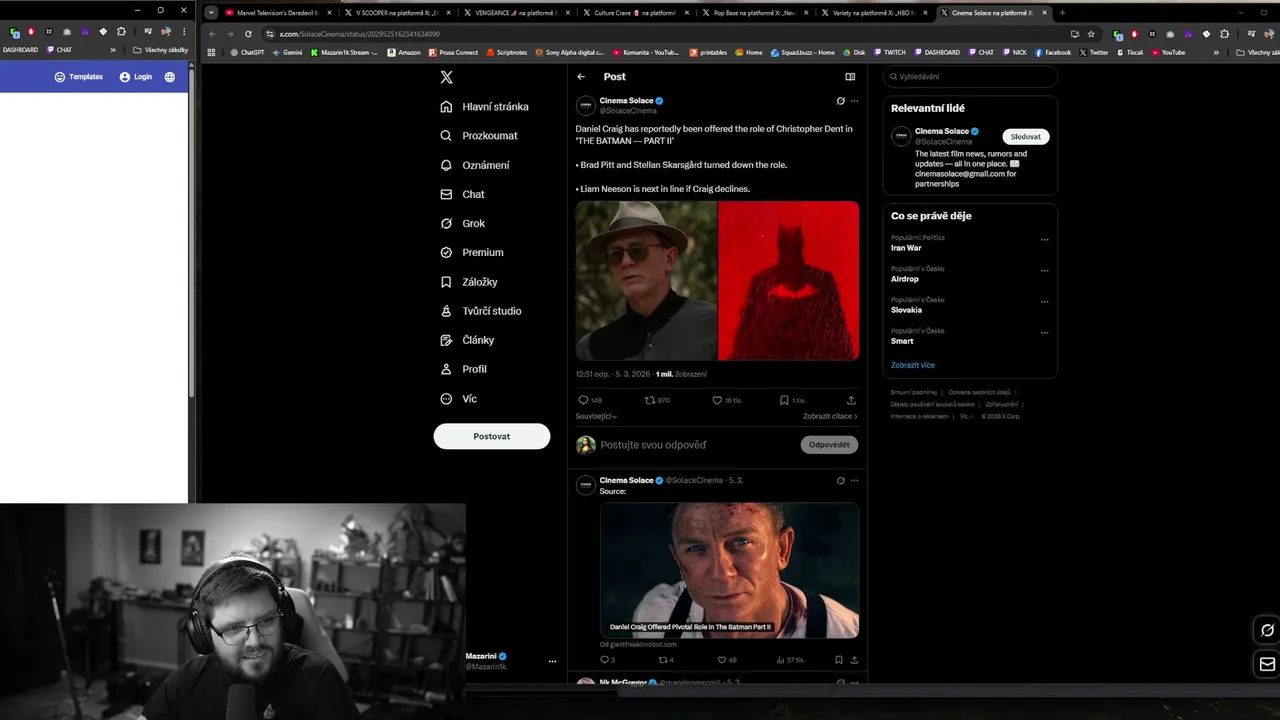Screen dimensions: 1280x720
Task: Go back using the Post arrow
Action: point(581,77)
